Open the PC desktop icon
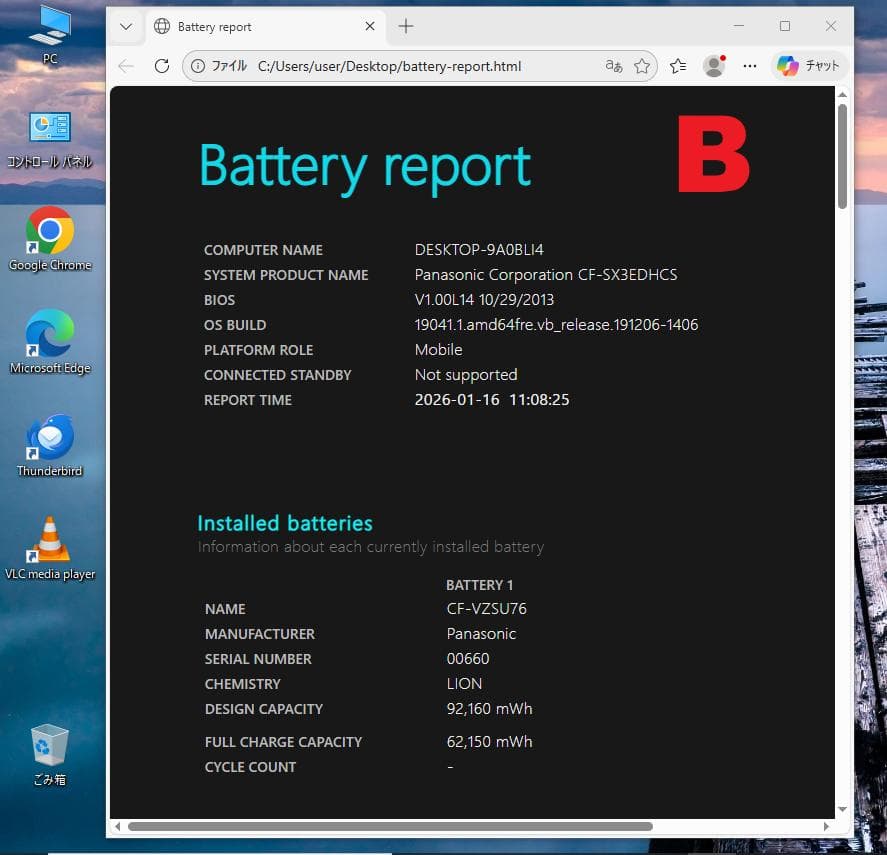This screenshot has width=887, height=855. [x=50, y=32]
